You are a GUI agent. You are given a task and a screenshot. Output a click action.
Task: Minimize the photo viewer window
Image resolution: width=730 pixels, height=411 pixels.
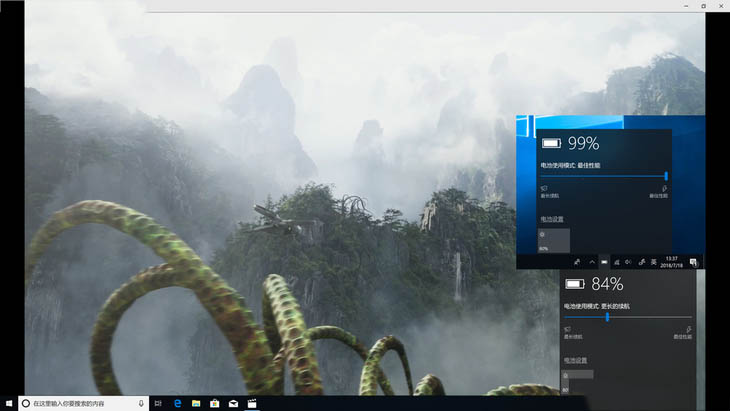tap(686, 6)
